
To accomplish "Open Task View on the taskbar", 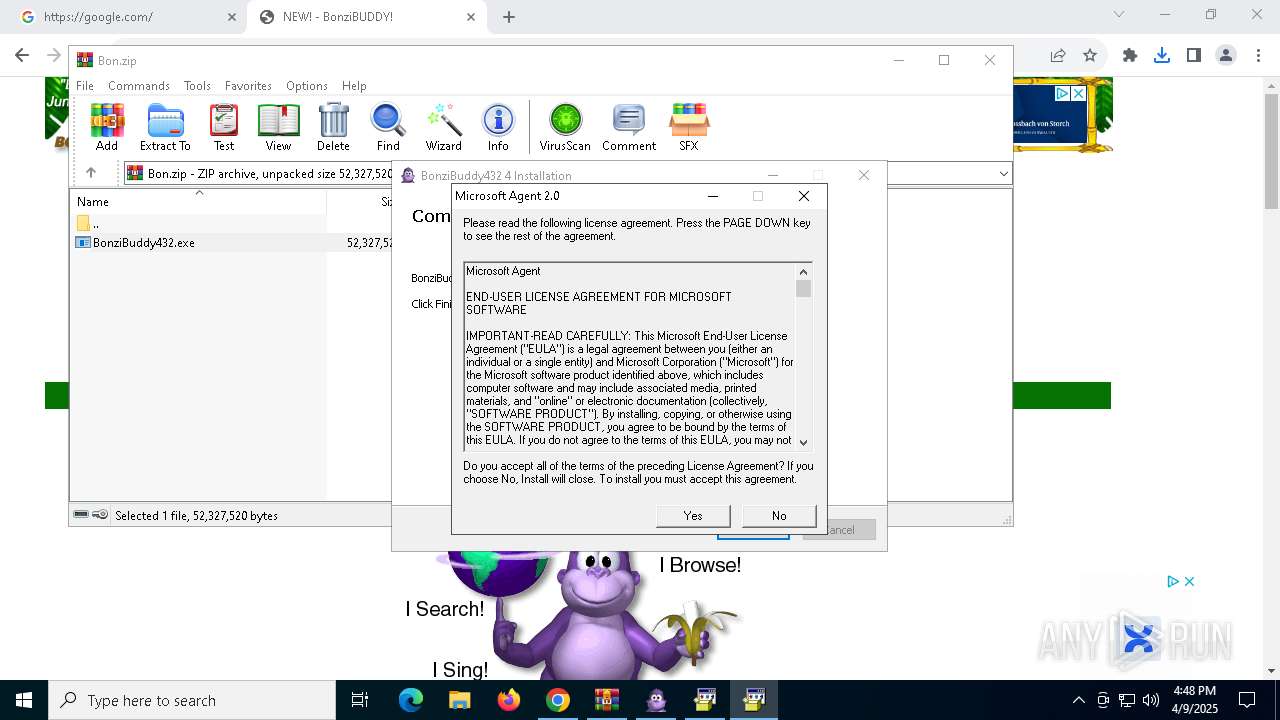I will 360,700.
